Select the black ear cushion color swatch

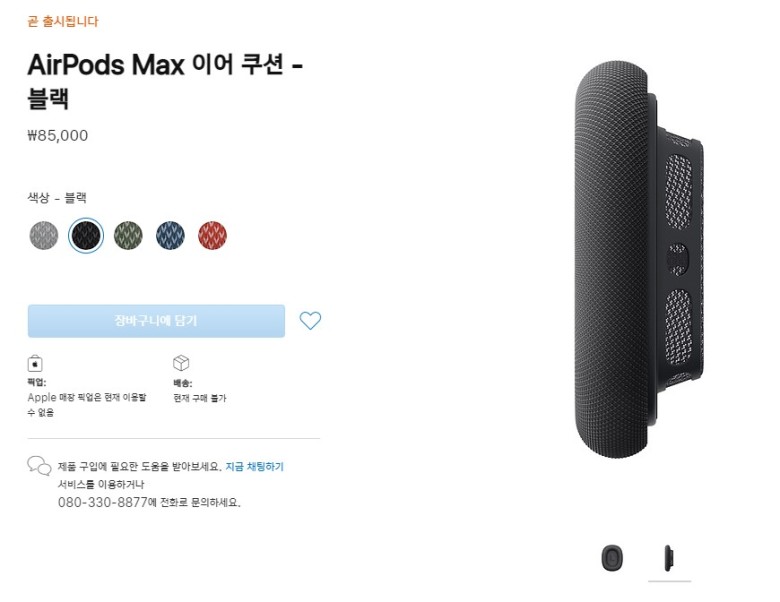tap(86, 235)
